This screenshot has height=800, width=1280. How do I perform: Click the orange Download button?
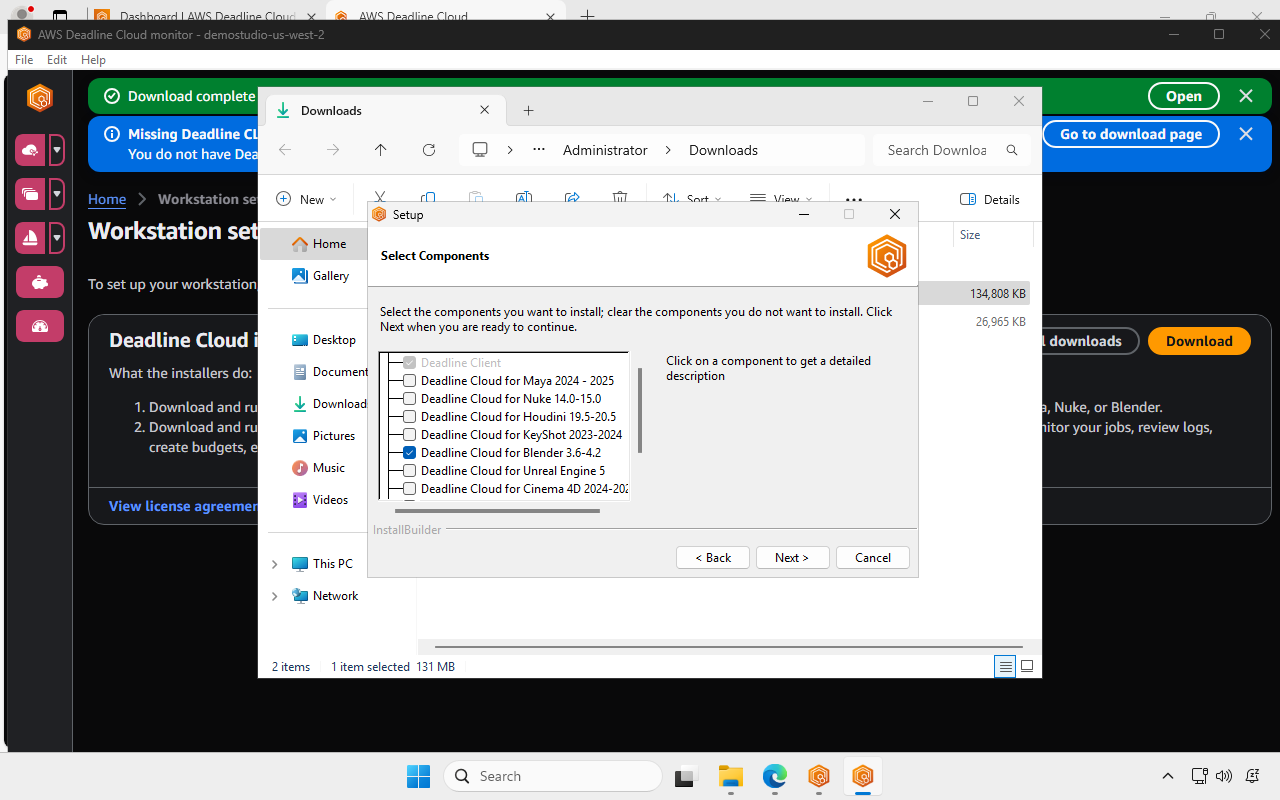click(x=1198, y=340)
